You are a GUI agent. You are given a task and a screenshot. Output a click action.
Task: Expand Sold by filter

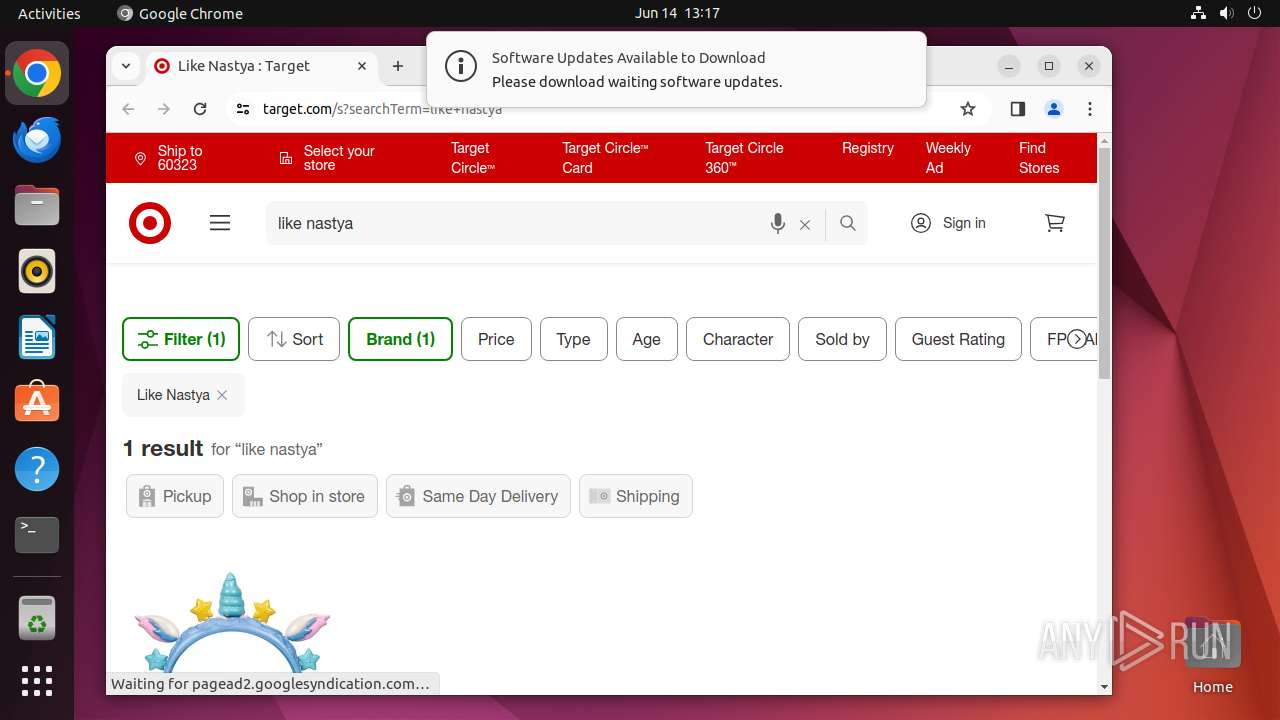point(842,339)
